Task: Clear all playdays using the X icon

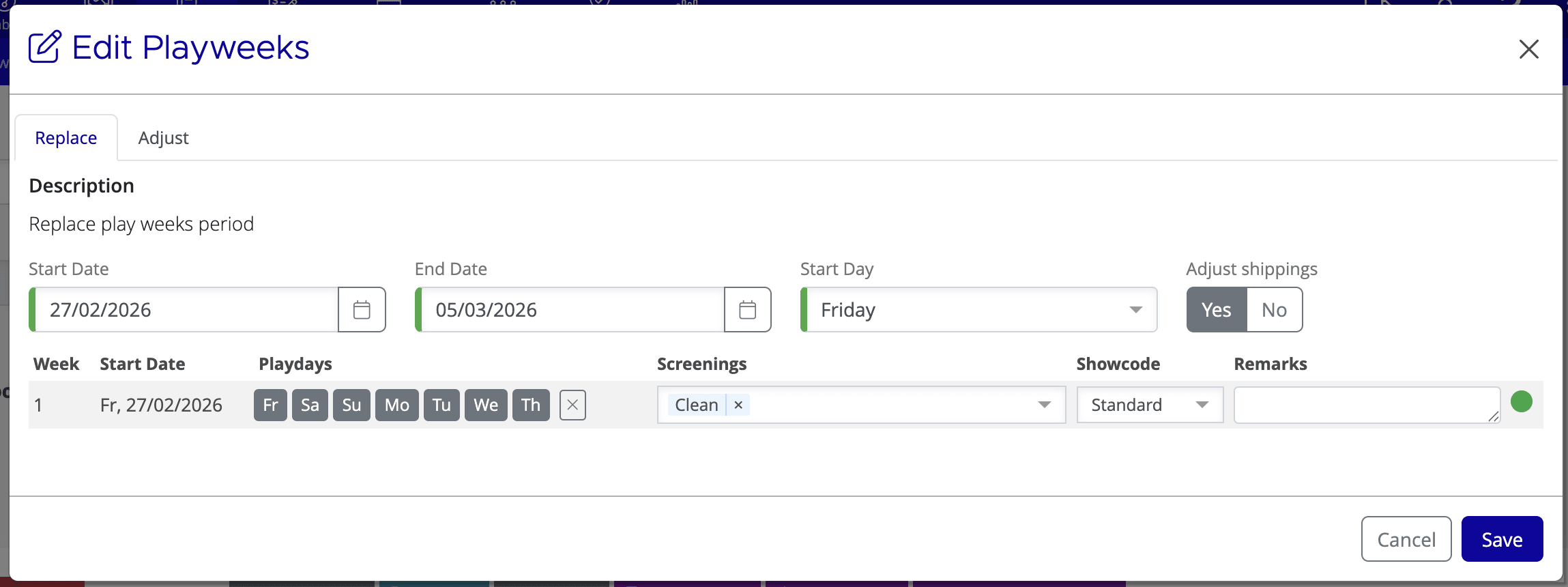Action: point(572,405)
